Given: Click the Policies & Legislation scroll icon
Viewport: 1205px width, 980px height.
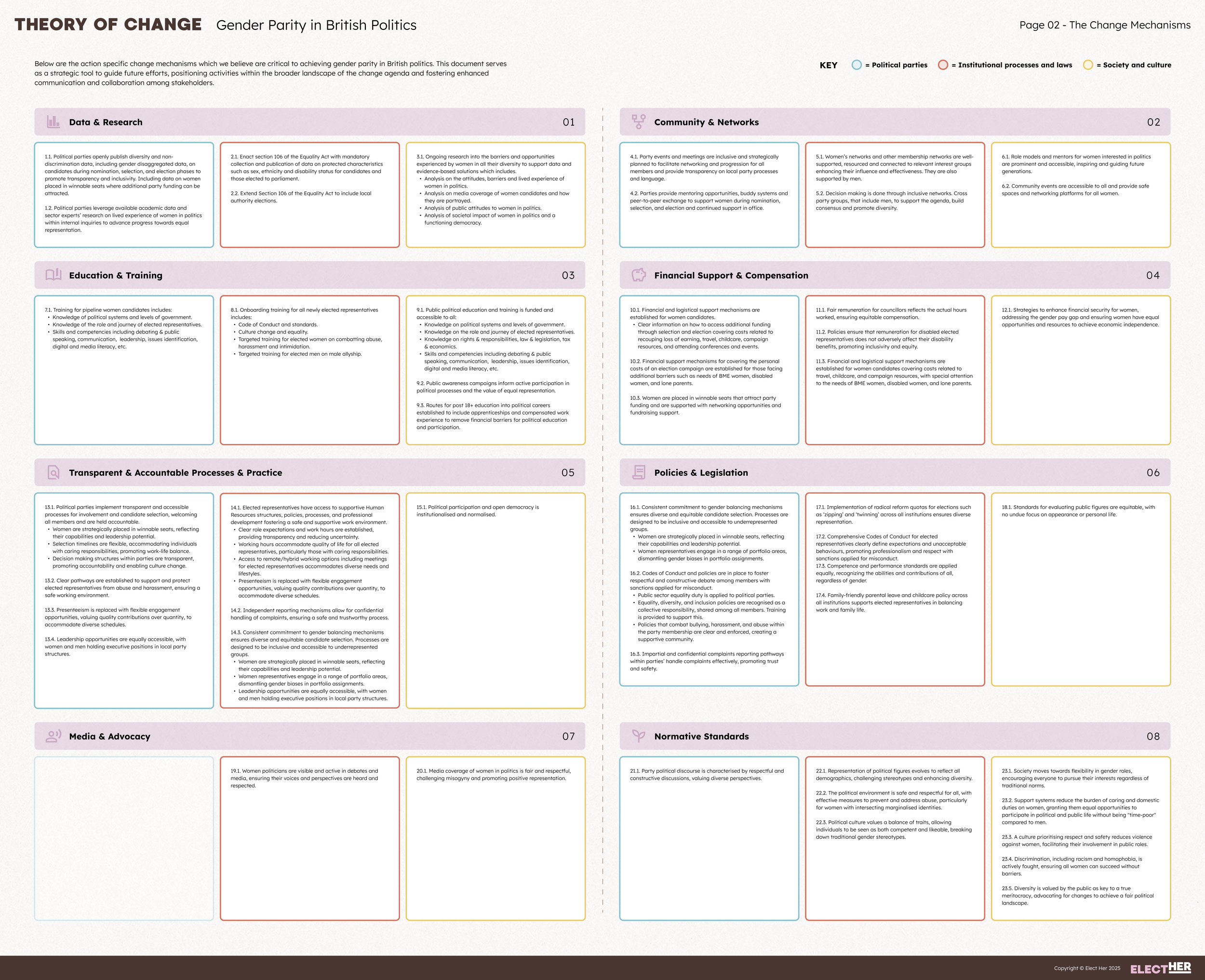Looking at the screenshot, I should click(x=638, y=472).
